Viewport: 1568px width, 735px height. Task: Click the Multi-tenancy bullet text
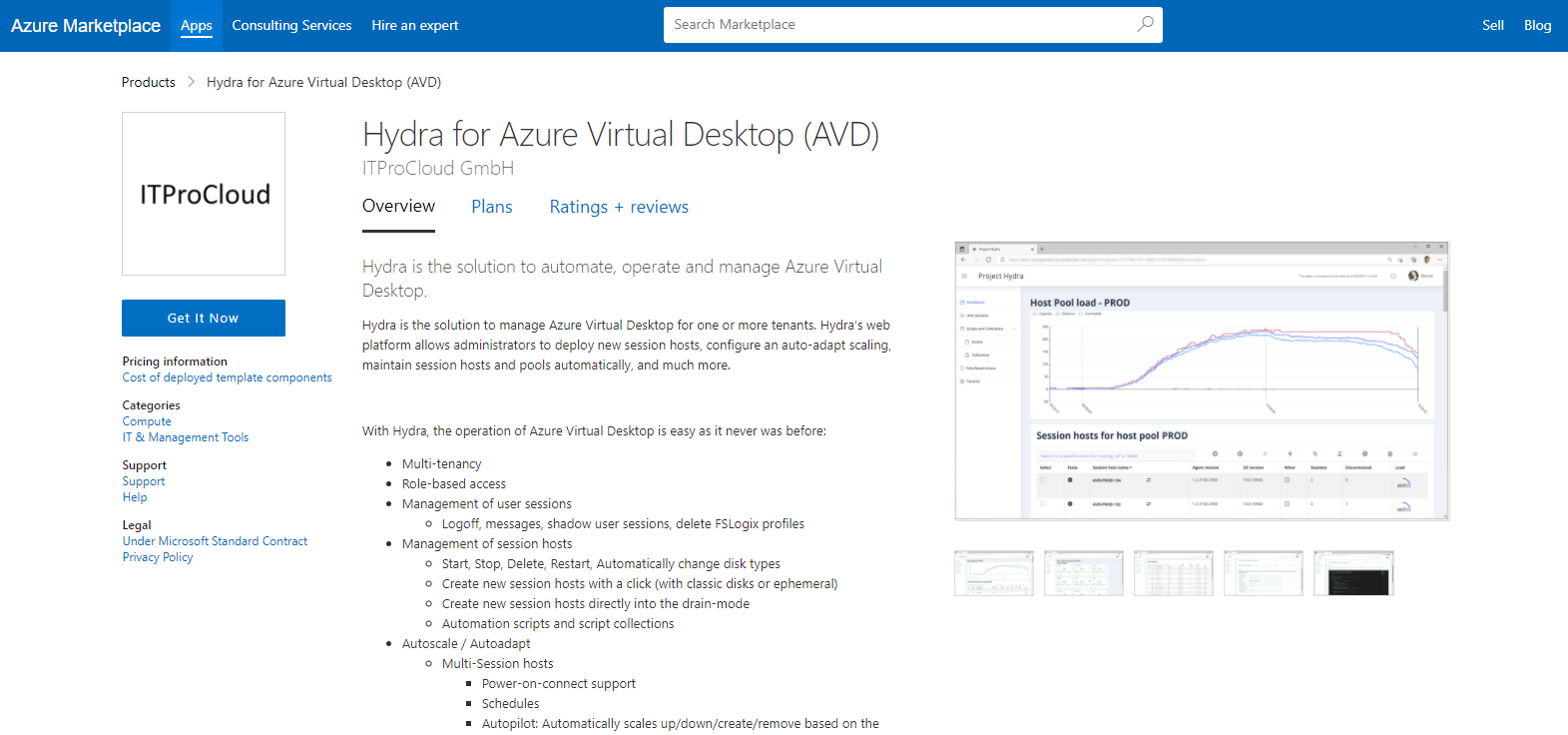[442, 464]
